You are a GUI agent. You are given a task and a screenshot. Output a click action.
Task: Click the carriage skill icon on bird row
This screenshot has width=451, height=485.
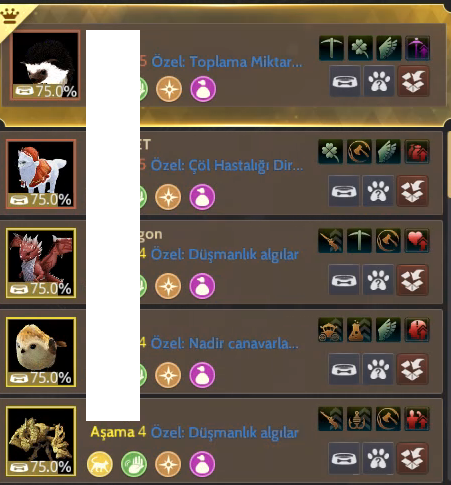(x=330, y=330)
